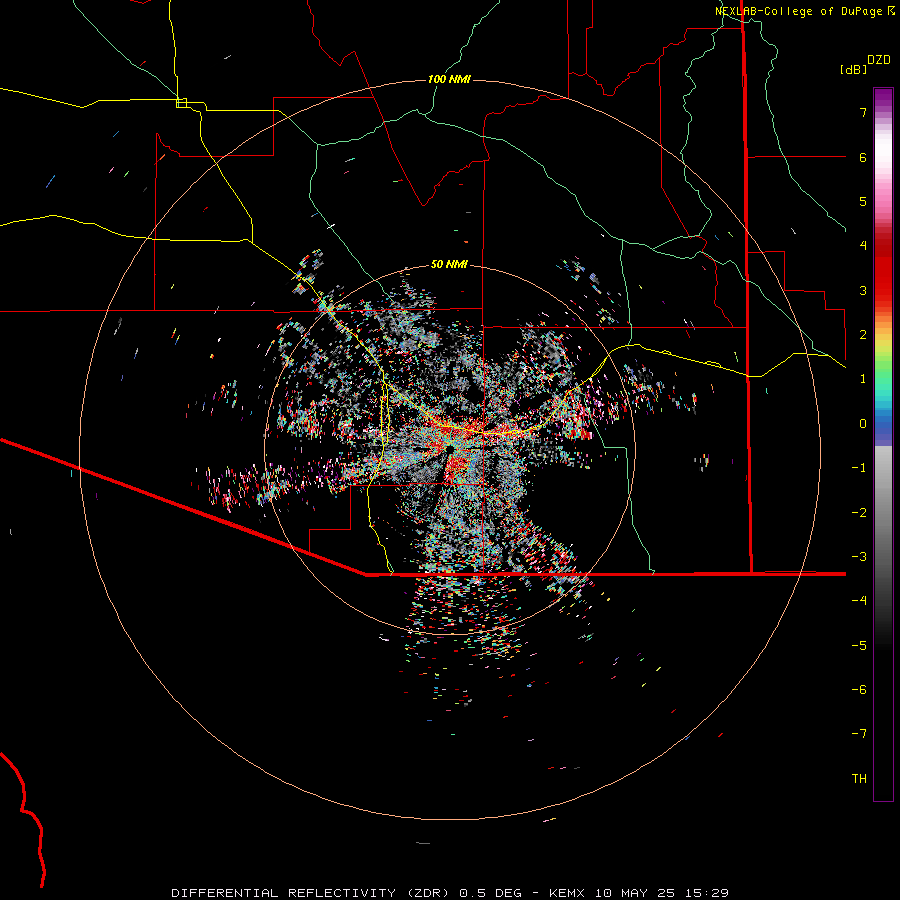Click the scale value -7
Screen dimensions: 900x900
click(x=859, y=734)
